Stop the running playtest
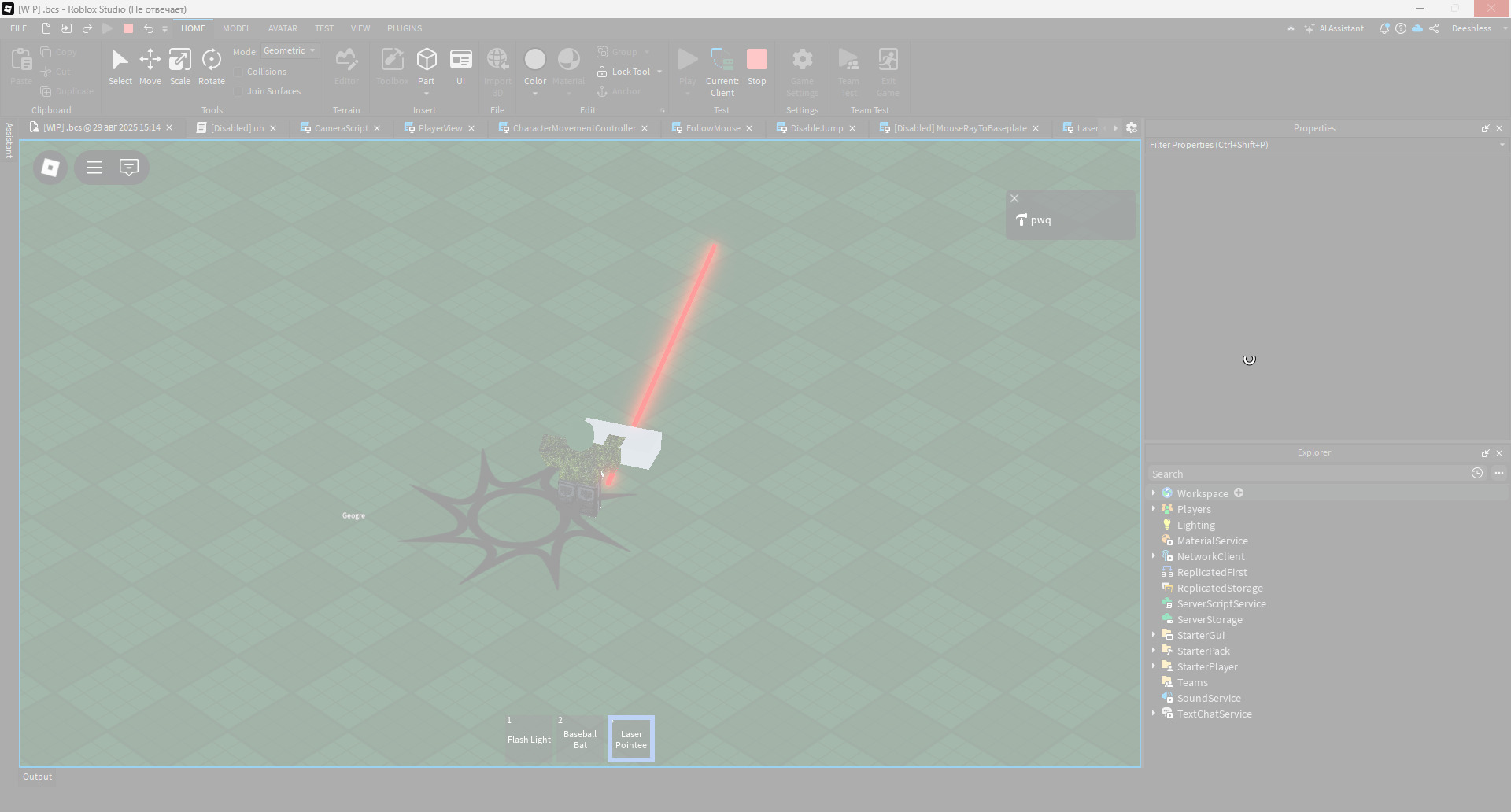1511x812 pixels. coord(756,67)
